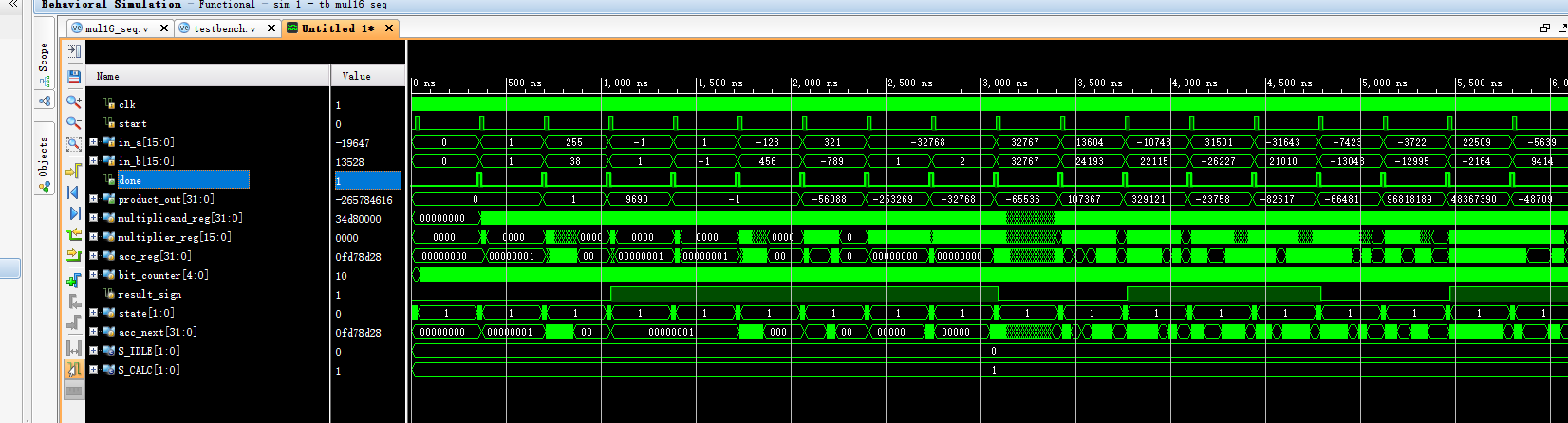Image resolution: width=1568 pixels, height=423 pixels.
Task: Add a marker to the waveform
Action: tap(74, 280)
